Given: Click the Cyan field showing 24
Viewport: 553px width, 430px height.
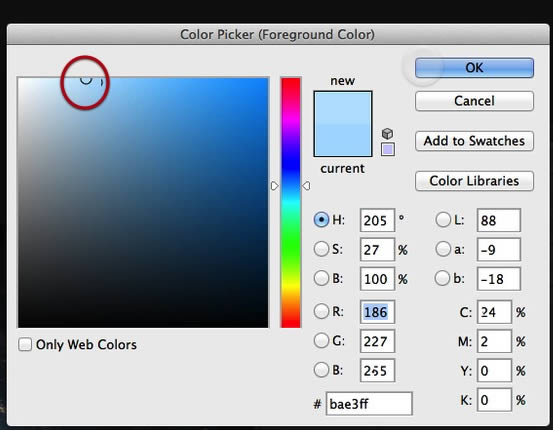Looking at the screenshot, I should pyautogui.click(x=494, y=312).
